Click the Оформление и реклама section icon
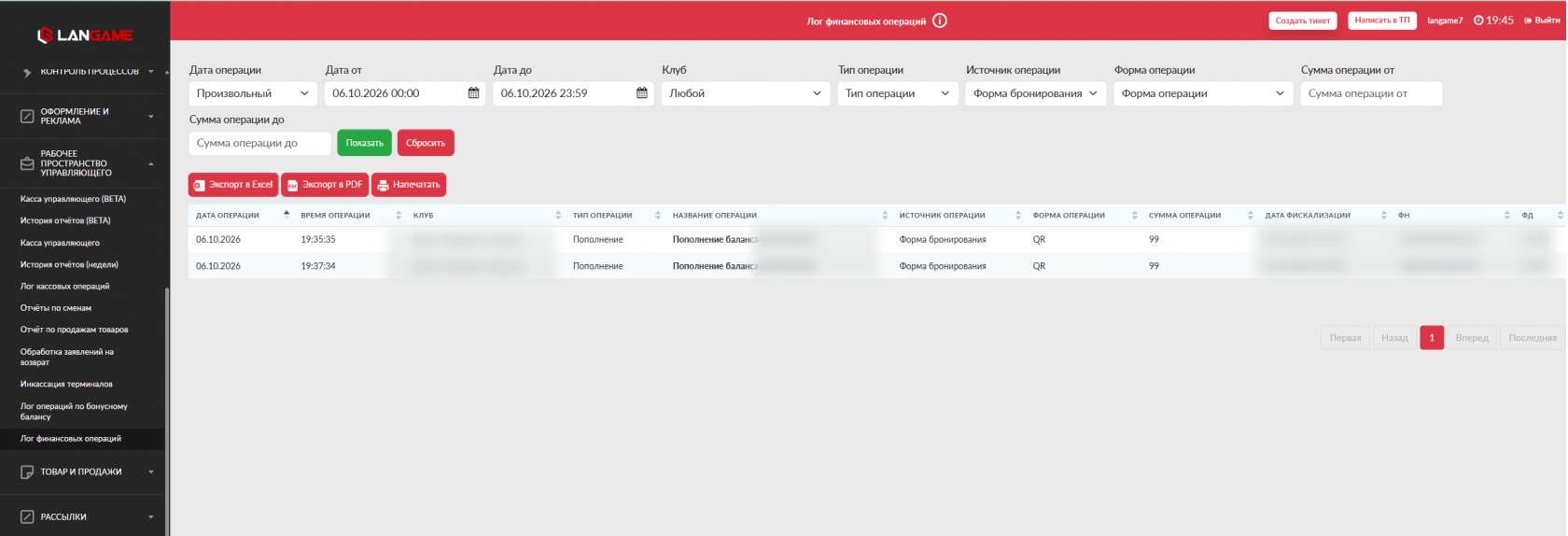The width and height of the screenshot is (1568, 536). click(27, 117)
